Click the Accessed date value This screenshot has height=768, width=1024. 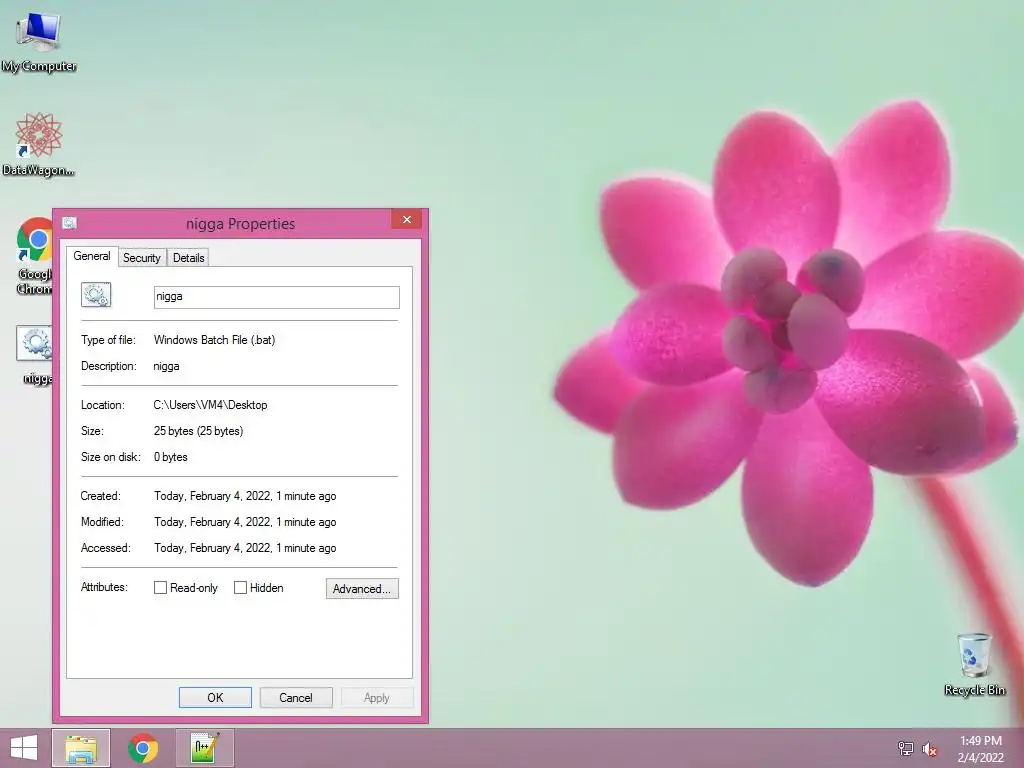click(245, 549)
